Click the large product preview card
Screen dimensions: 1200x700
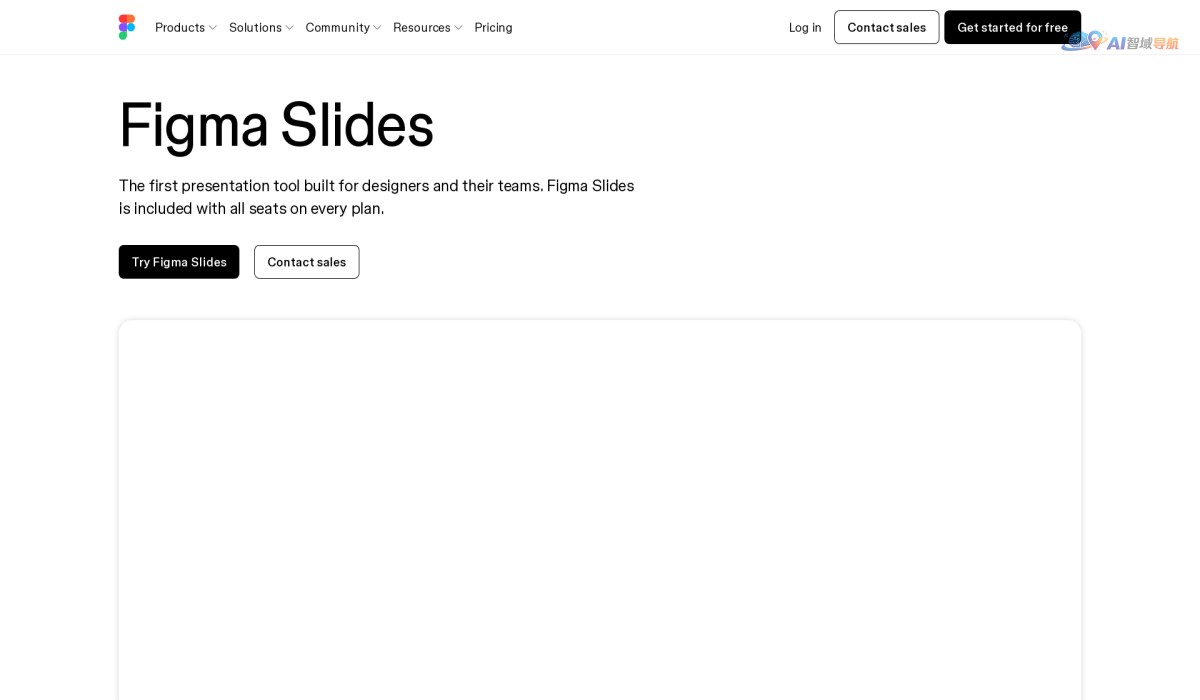(600, 510)
